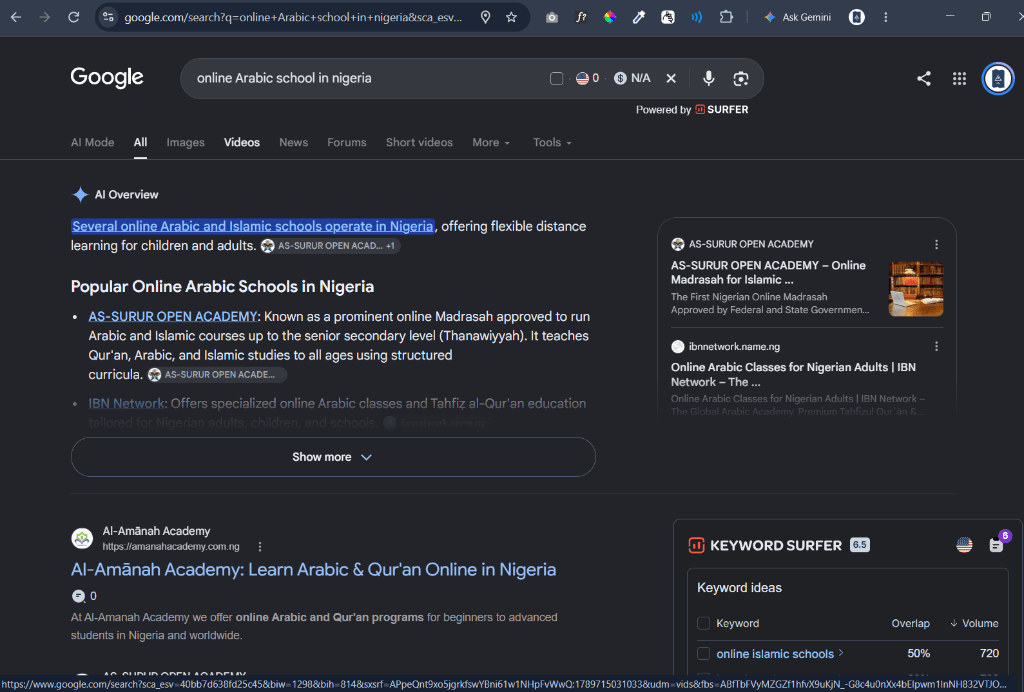Open Online Arabic Classes for Nigerian Adults card
The image size is (1024, 692).
793,375
